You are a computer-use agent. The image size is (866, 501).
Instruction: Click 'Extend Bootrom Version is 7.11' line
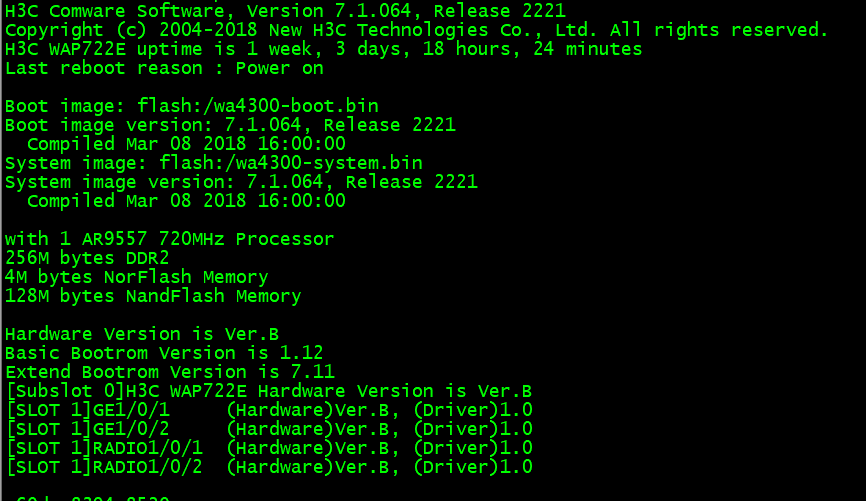coord(169,372)
